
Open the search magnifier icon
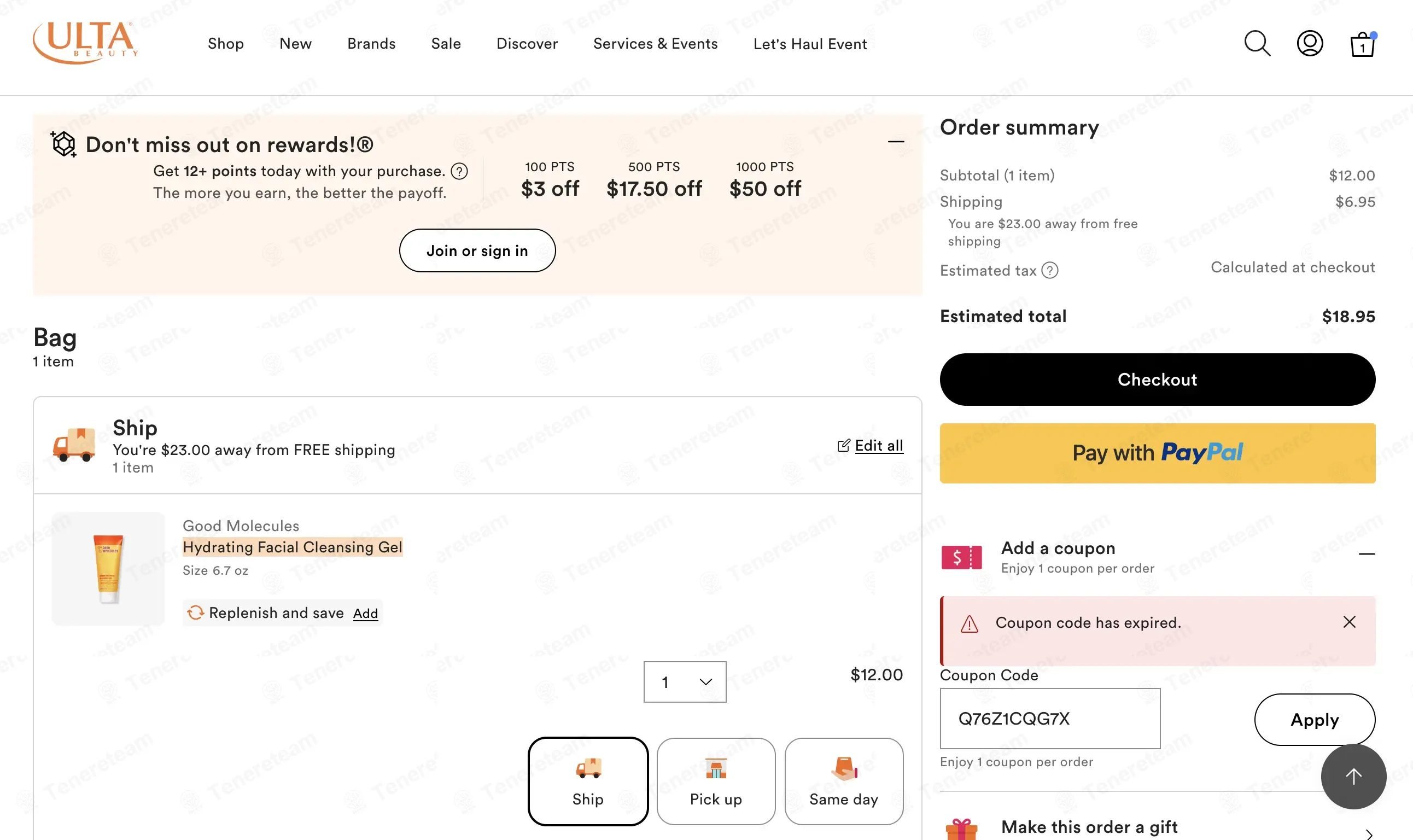1257,44
